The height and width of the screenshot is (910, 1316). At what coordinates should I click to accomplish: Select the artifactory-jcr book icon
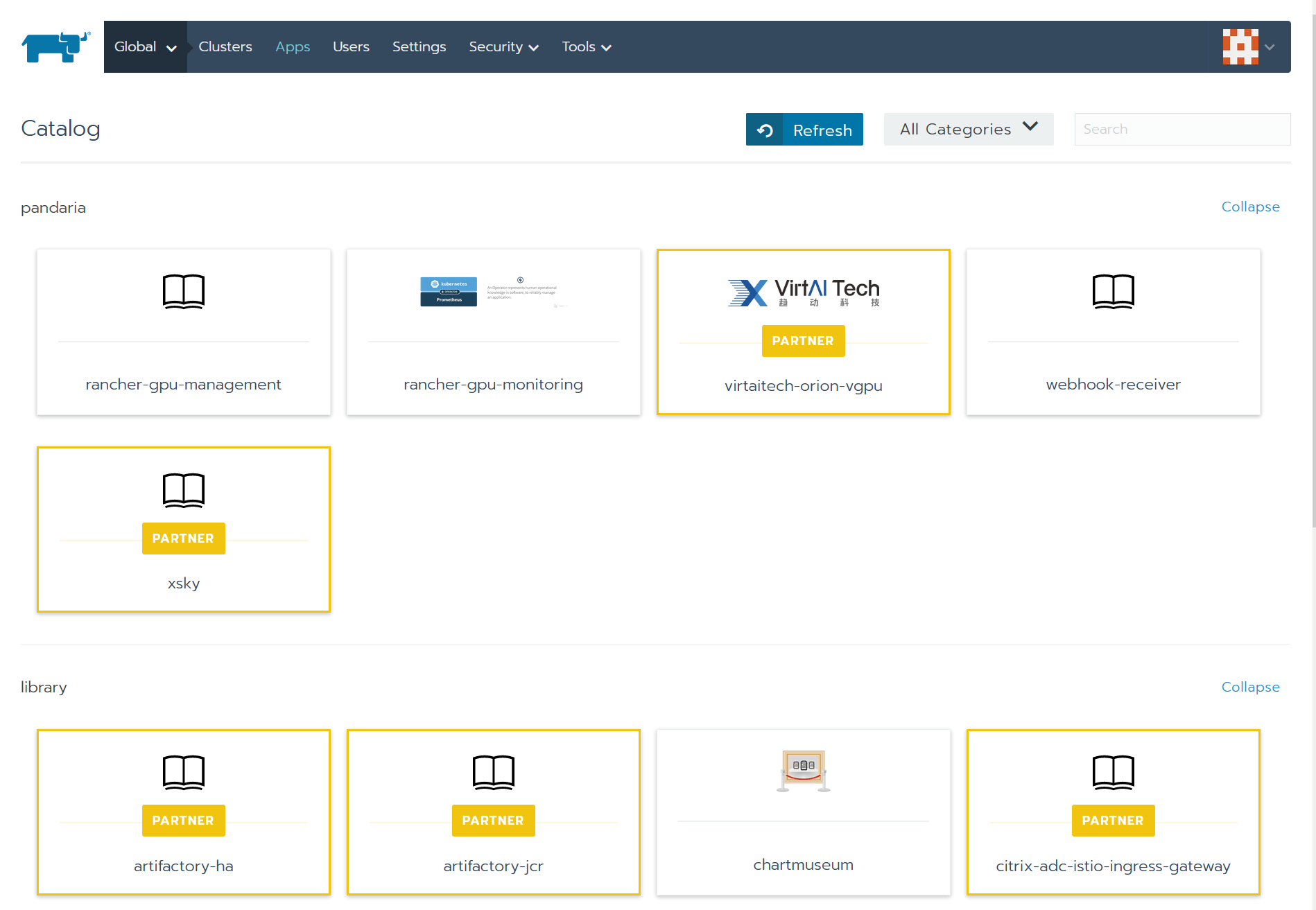[x=493, y=772]
